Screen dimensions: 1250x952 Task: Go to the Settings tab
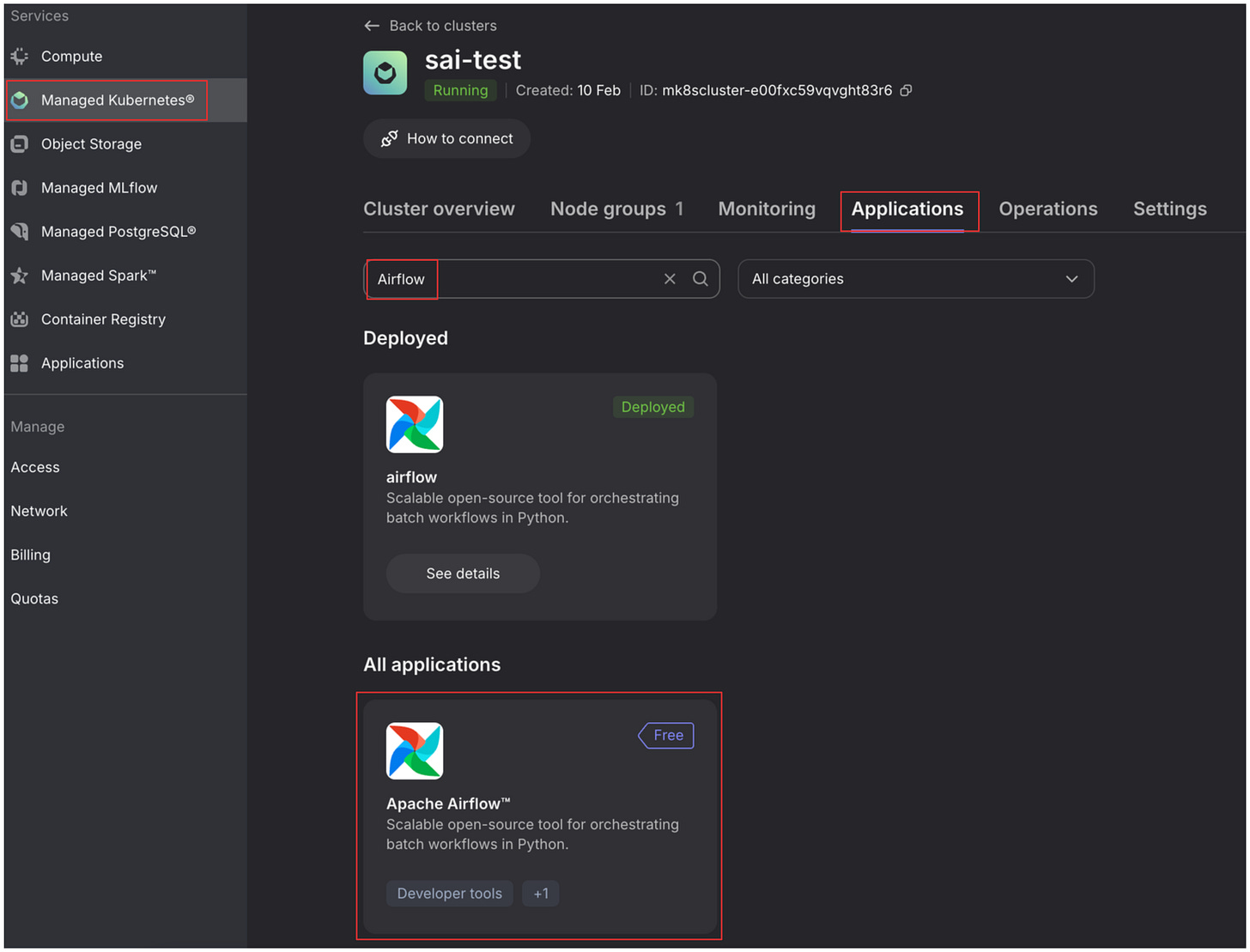tap(1170, 209)
